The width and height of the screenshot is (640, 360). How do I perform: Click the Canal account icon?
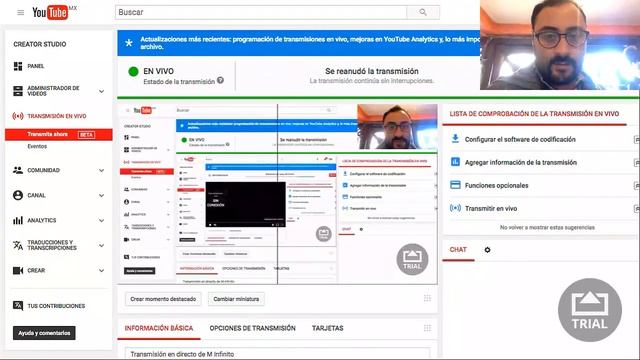pos(18,195)
